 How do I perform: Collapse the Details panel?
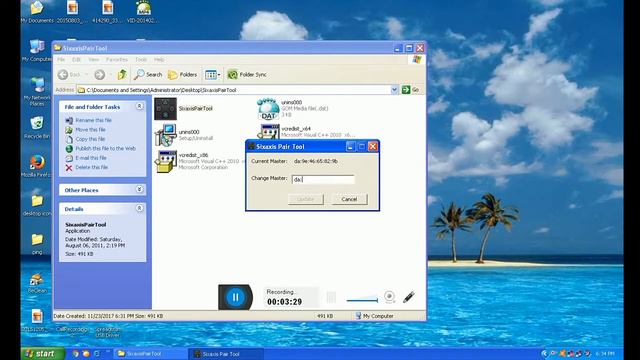coord(139,208)
